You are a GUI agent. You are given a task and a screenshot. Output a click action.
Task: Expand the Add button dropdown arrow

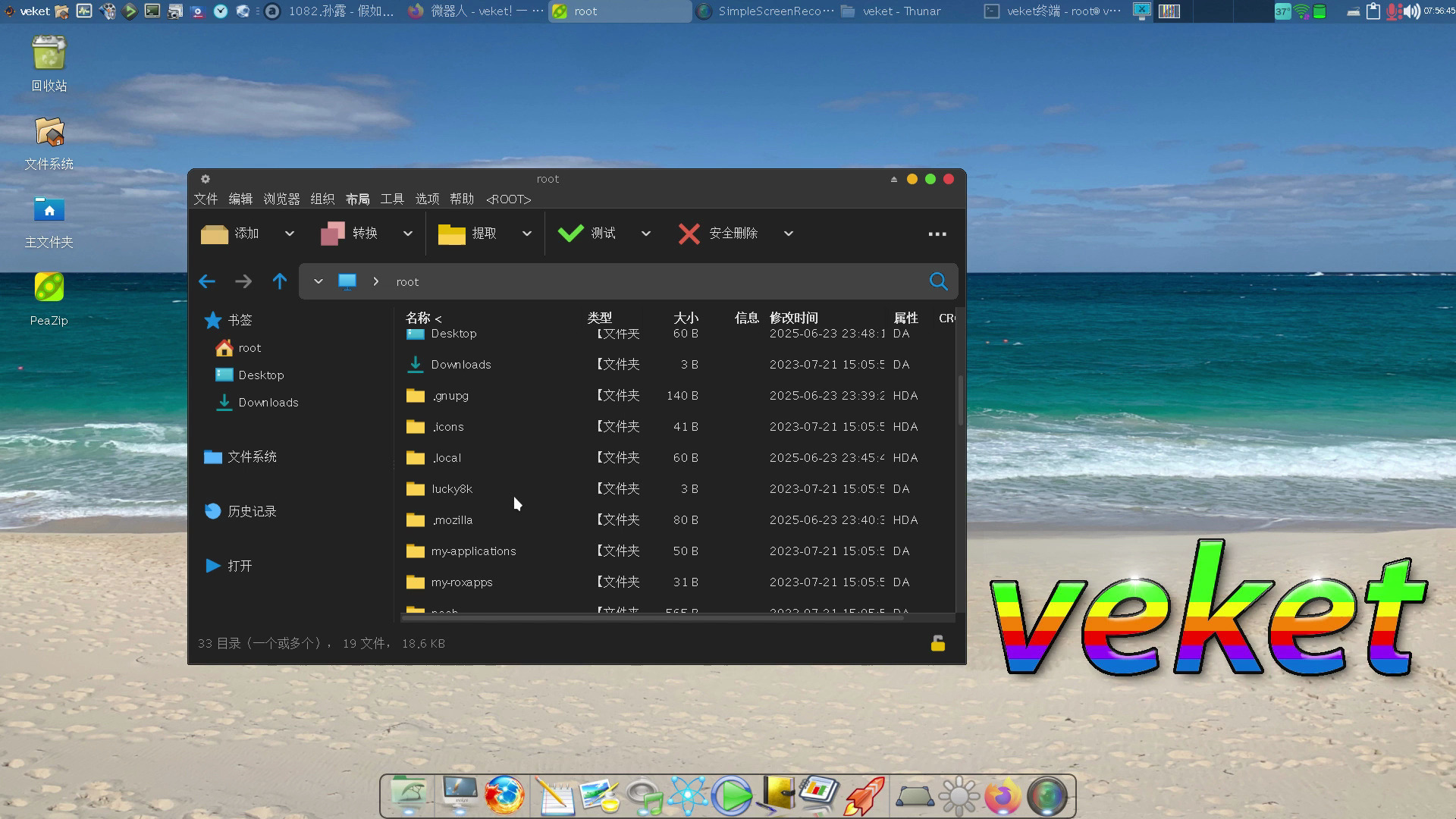tap(290, 234)
